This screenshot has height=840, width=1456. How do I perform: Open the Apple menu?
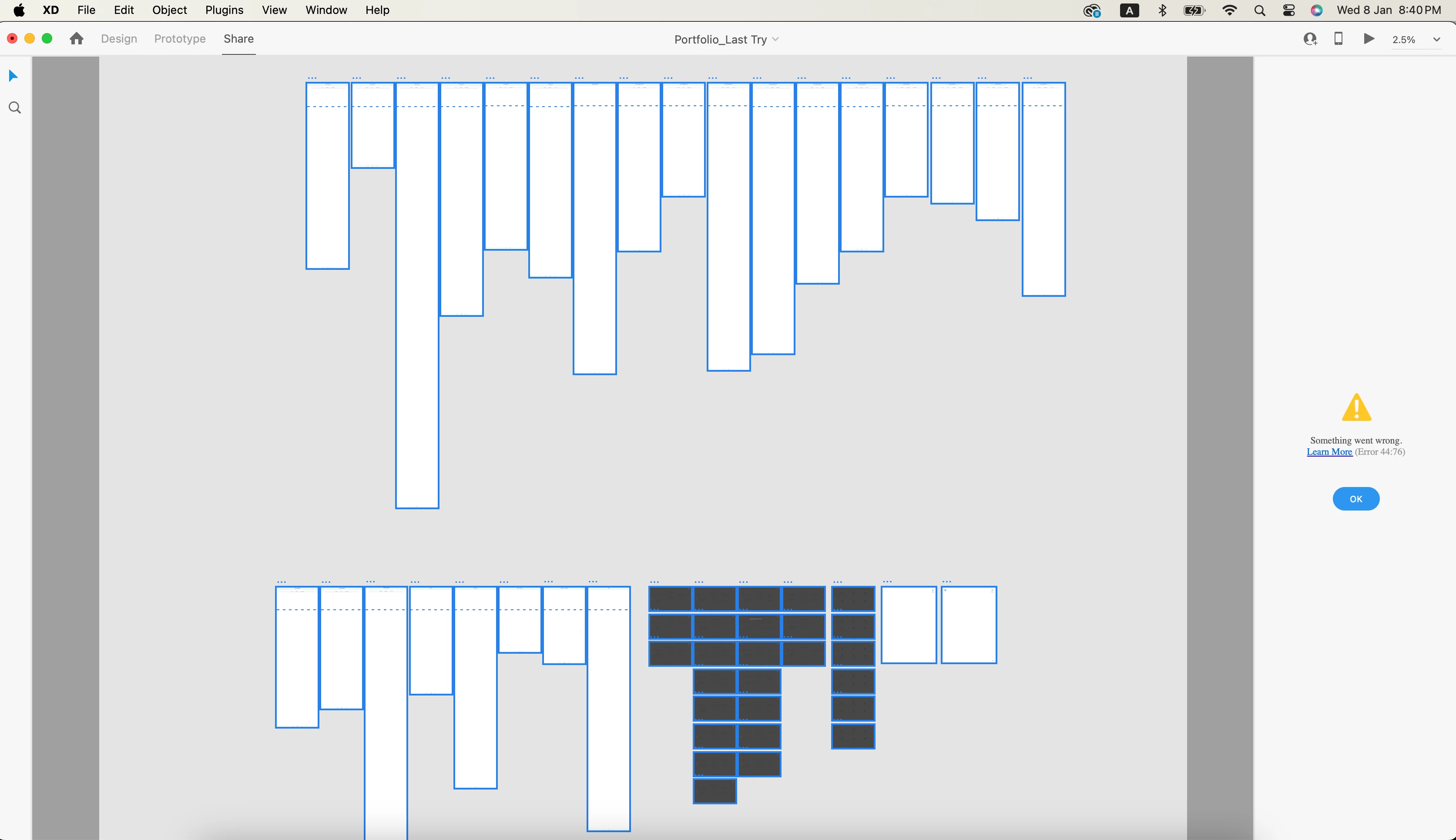(18, 10)
